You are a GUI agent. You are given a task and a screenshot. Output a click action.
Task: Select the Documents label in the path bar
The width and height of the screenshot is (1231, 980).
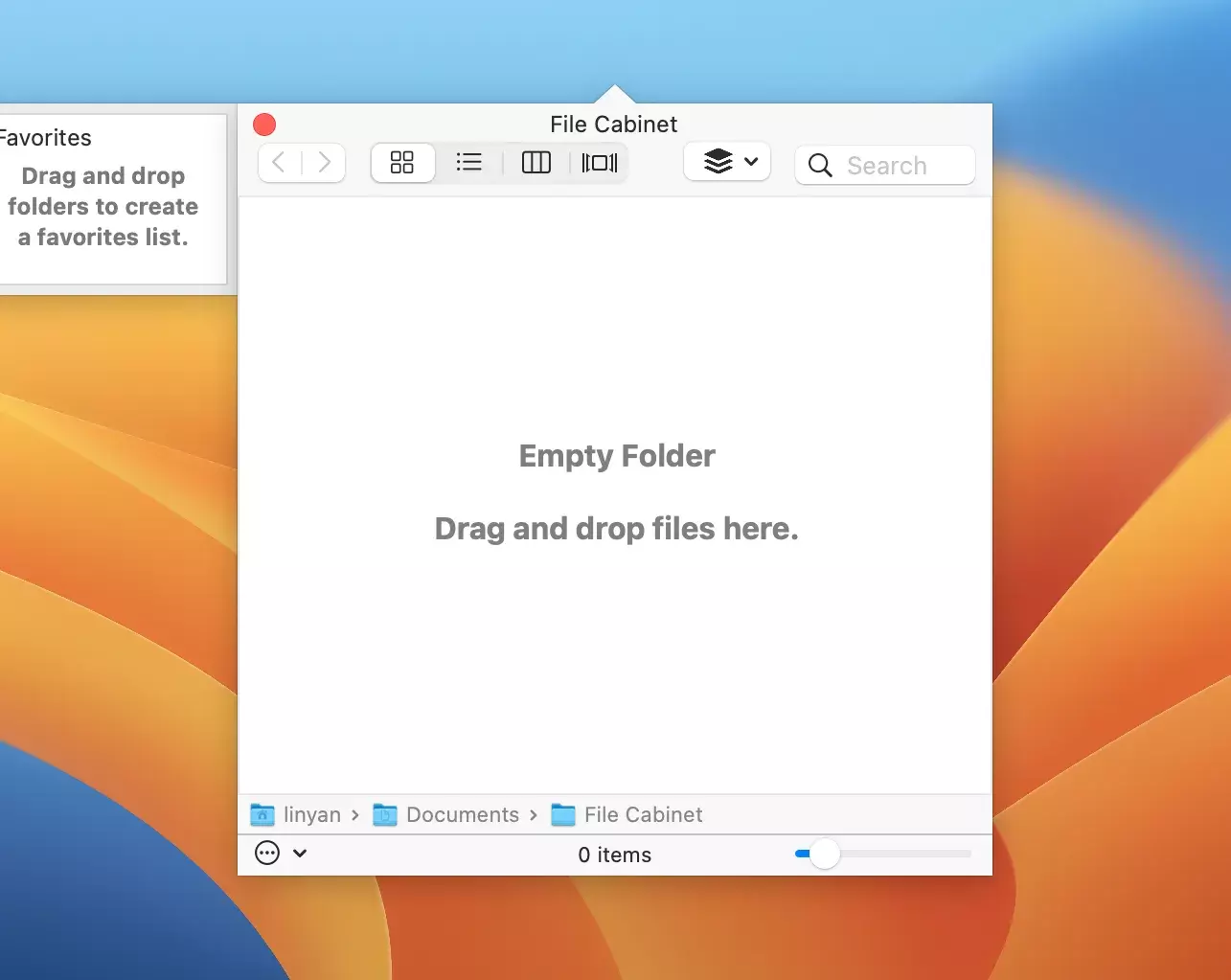pyautogui.click(x=462, y=815)
